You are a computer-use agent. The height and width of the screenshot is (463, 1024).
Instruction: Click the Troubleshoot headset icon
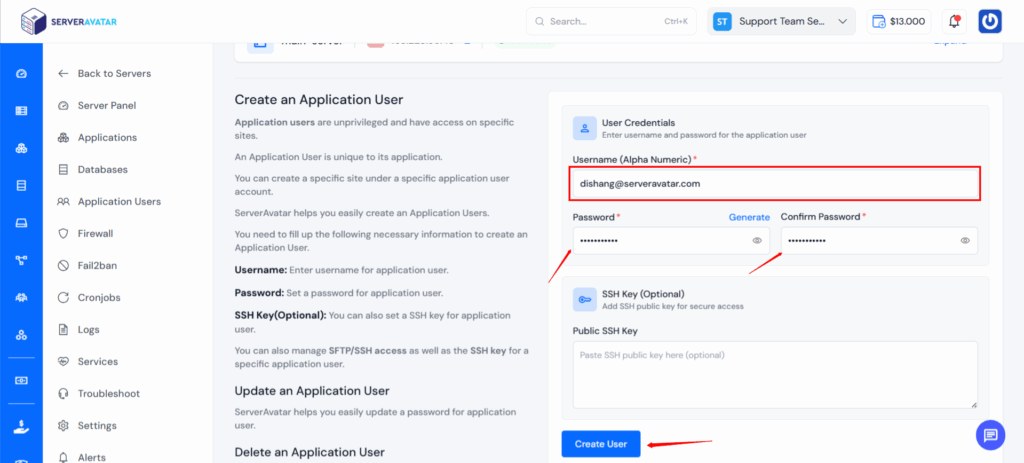pos(64,394)
